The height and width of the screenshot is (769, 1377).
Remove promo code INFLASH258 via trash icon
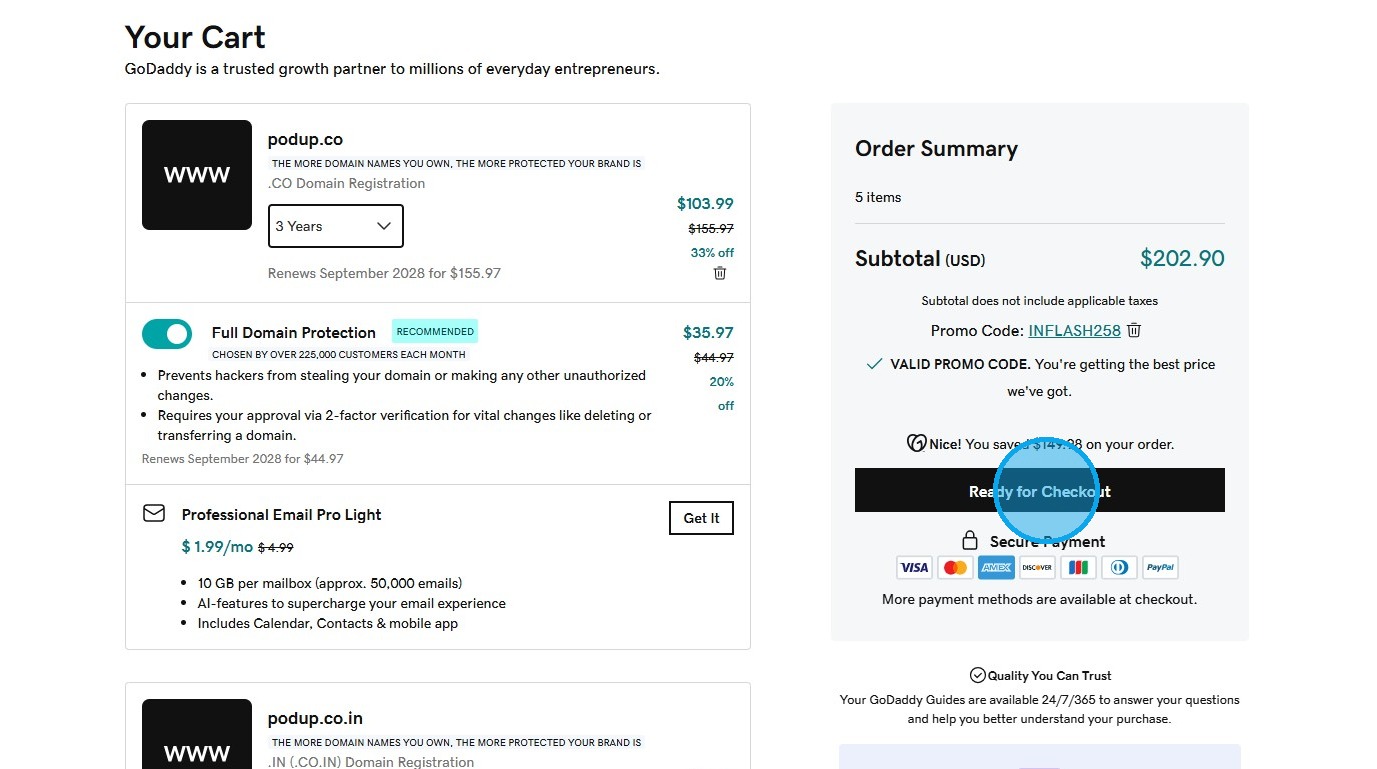[x=1134, y=330]
